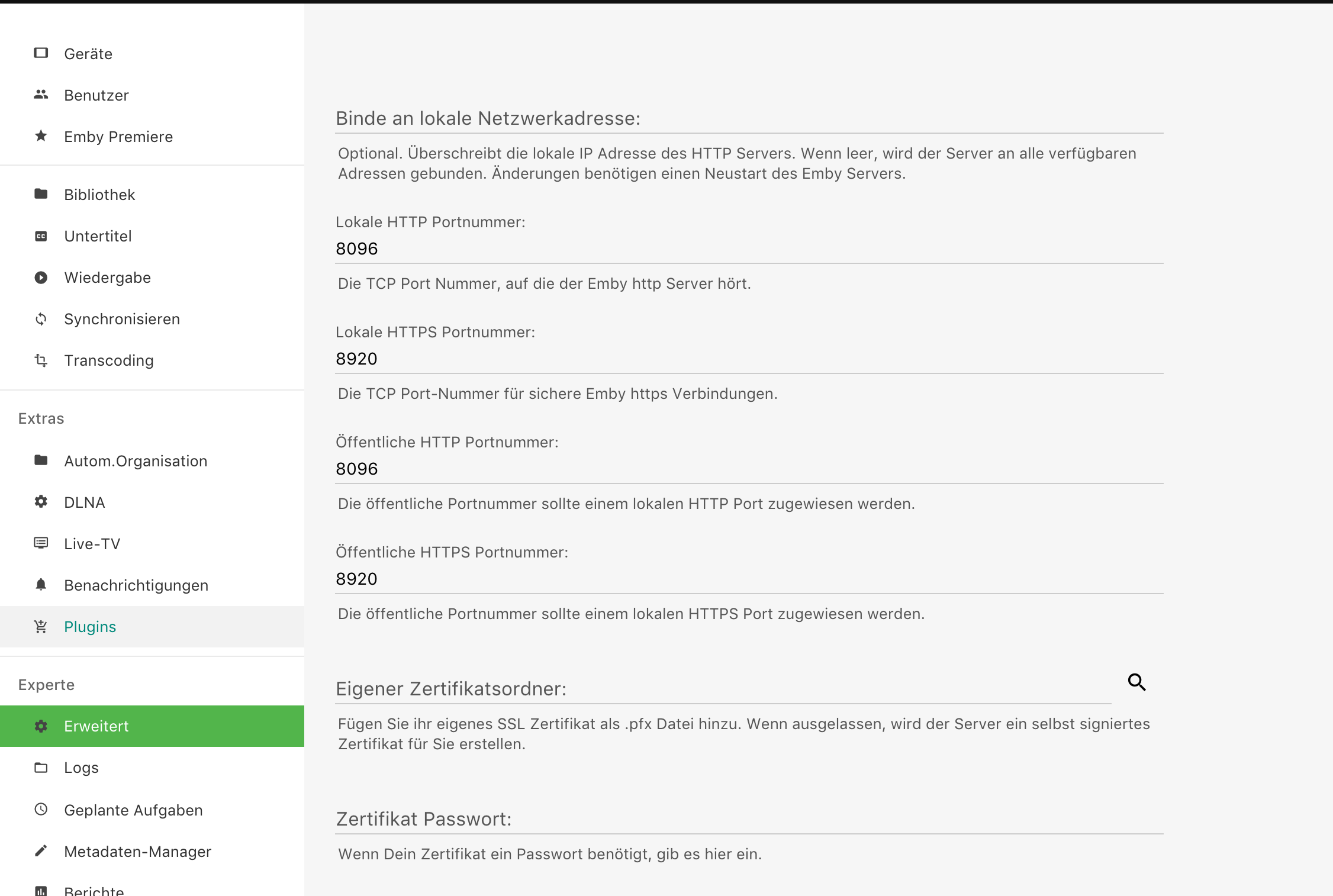Image resolution: width=1333 pixels, height=896 pixels.
Task: Click the Autom.Organisation folder icon
Action: click(41, 460)
